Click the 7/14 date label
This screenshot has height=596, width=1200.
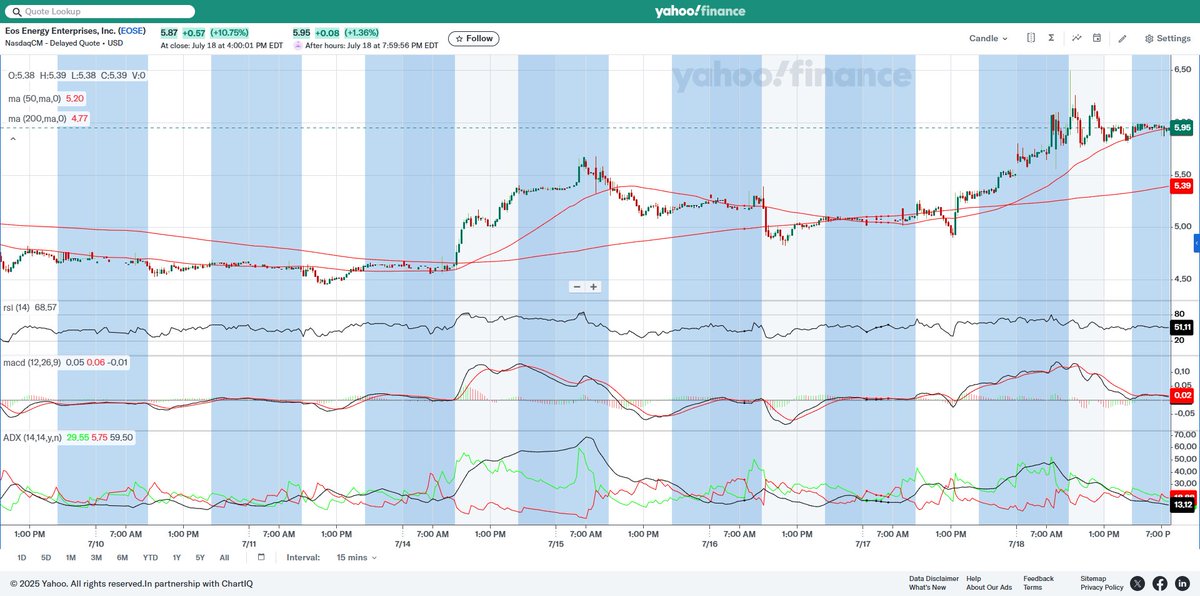[x=403, y=544]
